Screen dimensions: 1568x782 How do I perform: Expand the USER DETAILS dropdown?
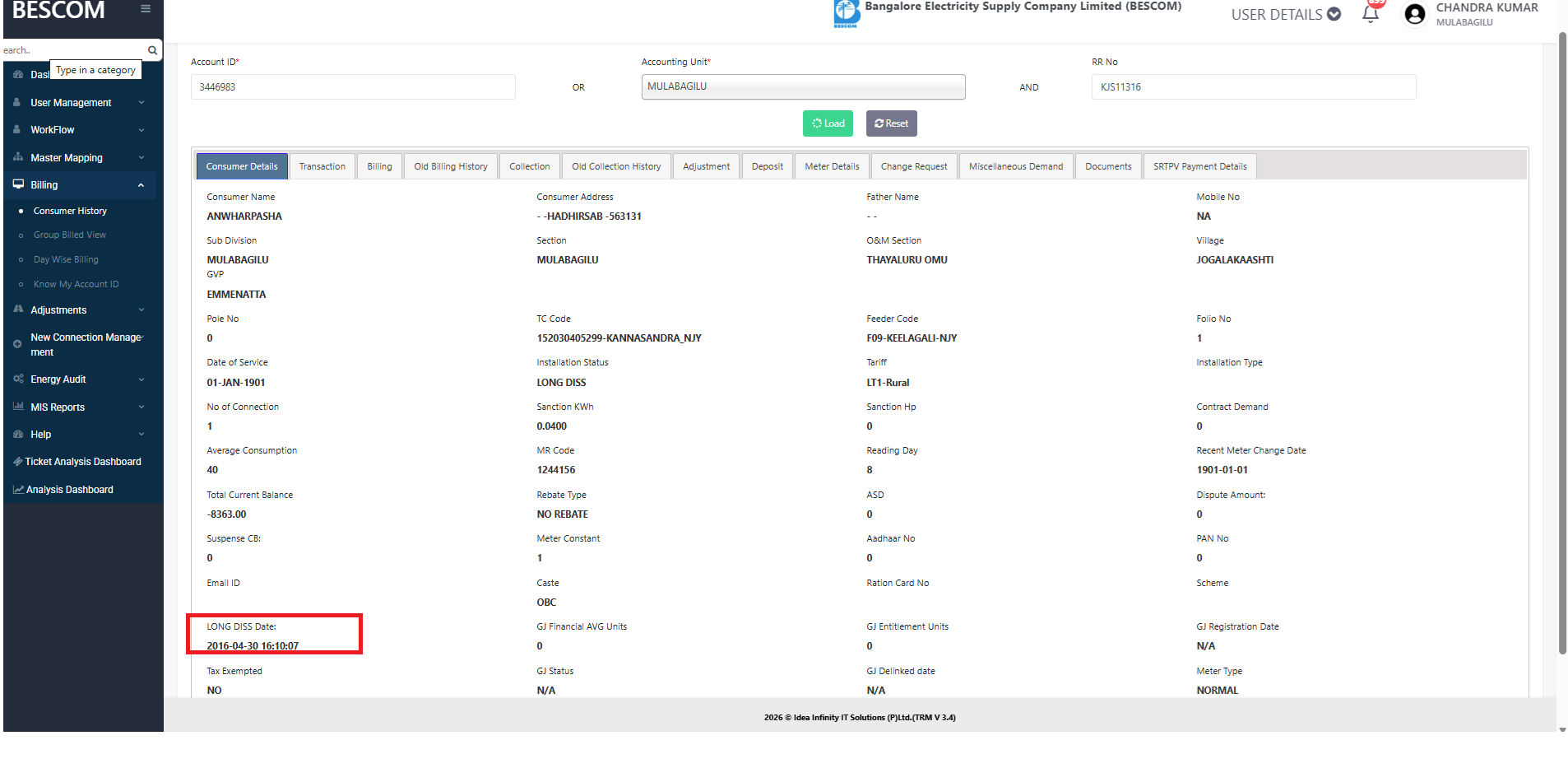pyautogui.click(x=1285, y=14)
